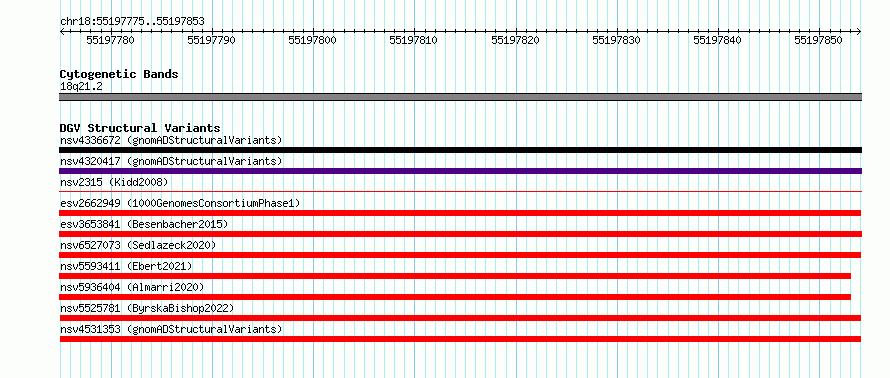Open variant nsv4320417 label
Image resolution: width=890 pixels, height=378 pixels.
click(x=171, y=161)
